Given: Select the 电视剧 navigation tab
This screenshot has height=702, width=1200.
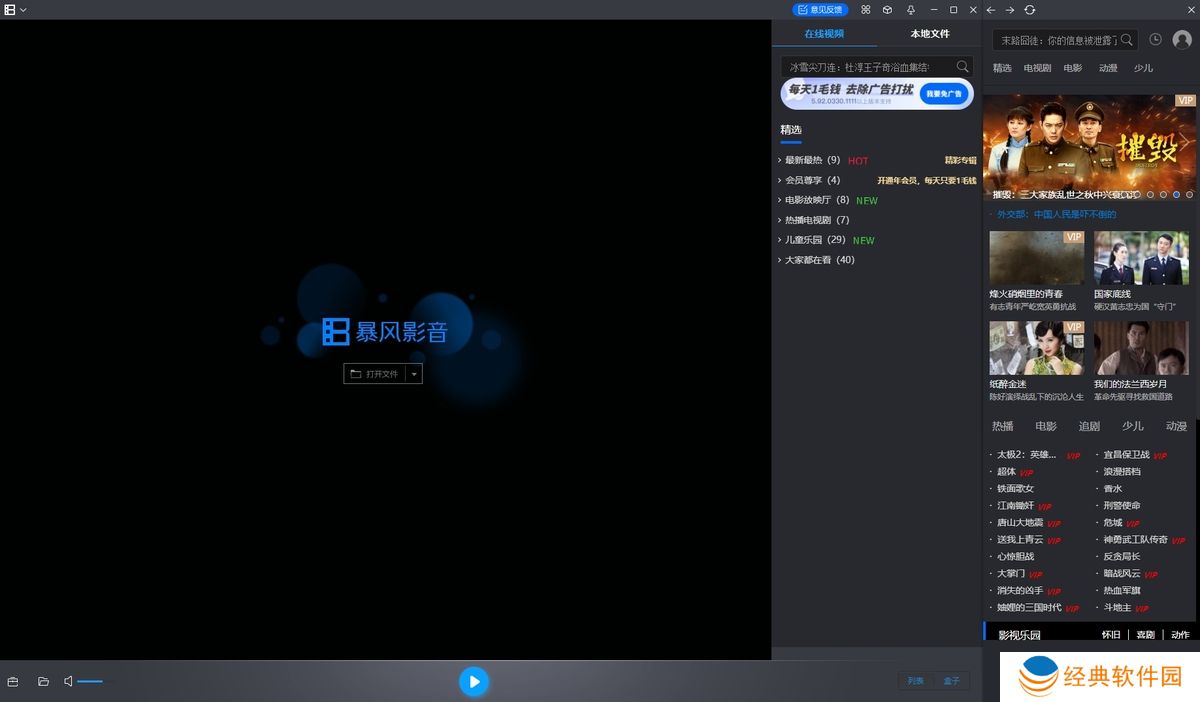Looking at the screenshot, I should (x=1037, y=68).
